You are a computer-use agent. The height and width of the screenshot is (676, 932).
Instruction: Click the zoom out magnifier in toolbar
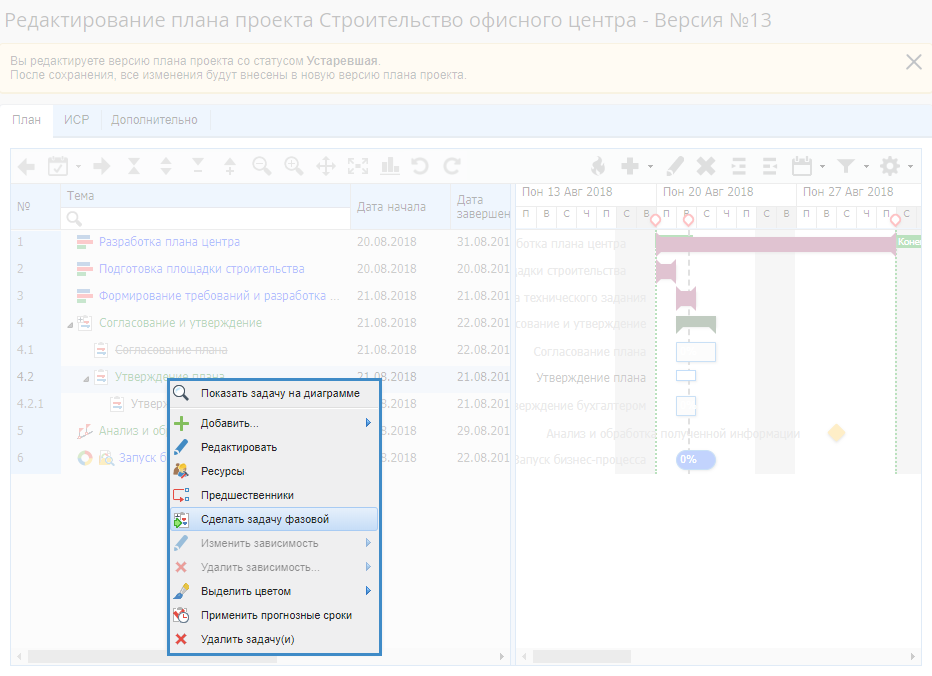[x=262, y=166]
